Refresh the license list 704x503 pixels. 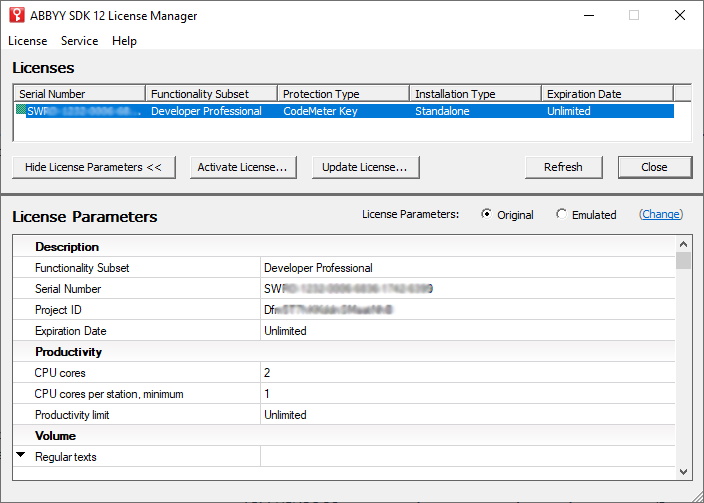(563, 167)
